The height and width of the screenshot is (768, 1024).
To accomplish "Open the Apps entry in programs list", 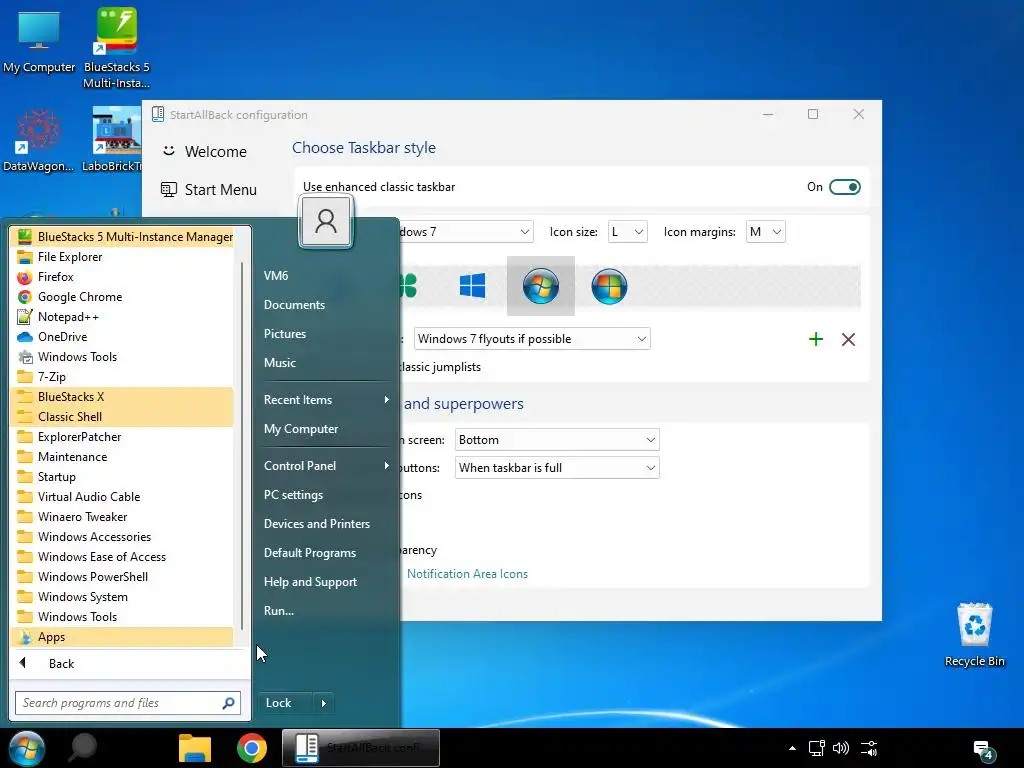I will [x=122, y=637].
